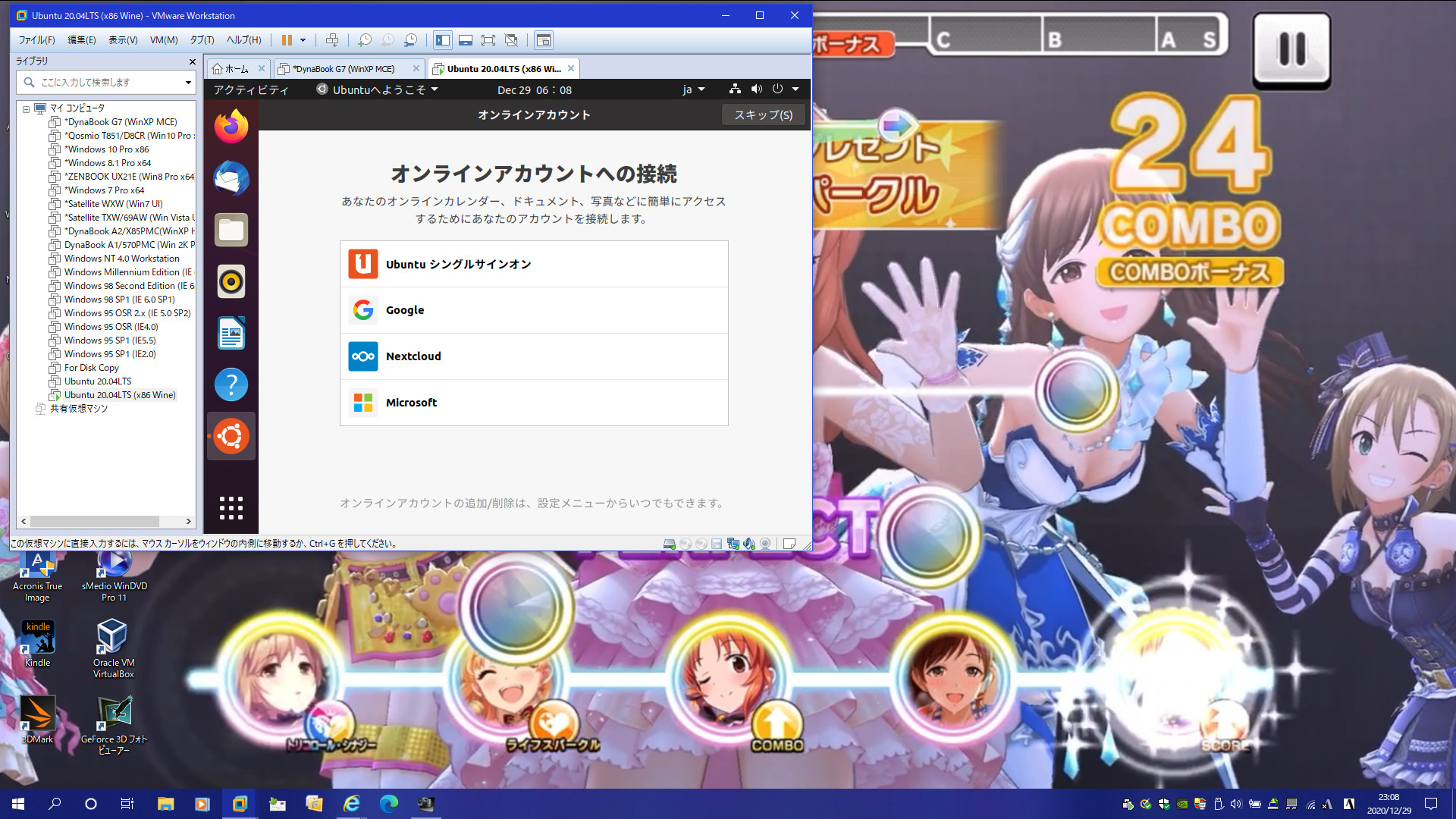Choose the Nextcloud account option

point(534,356)
